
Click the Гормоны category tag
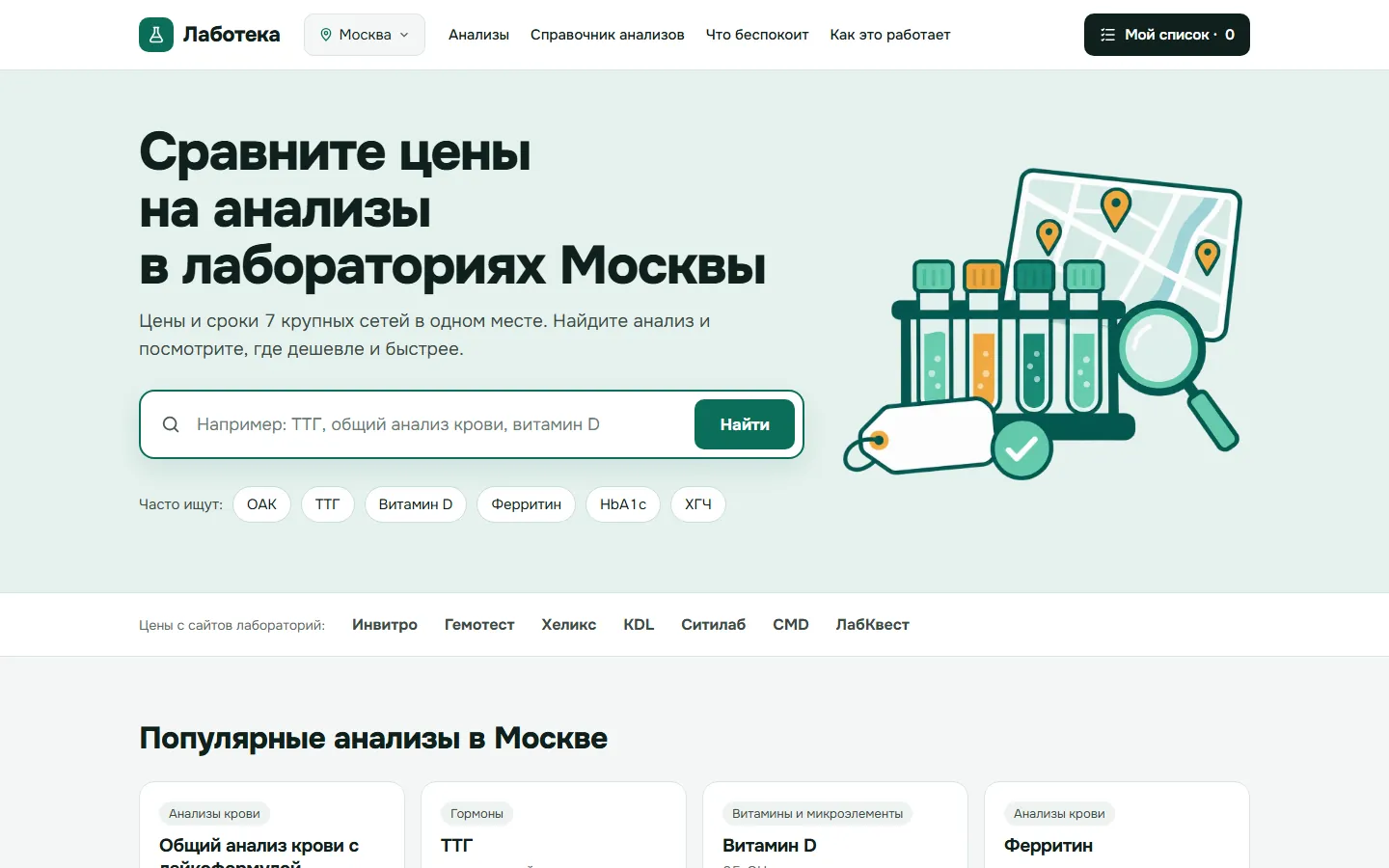coord(477,814)
